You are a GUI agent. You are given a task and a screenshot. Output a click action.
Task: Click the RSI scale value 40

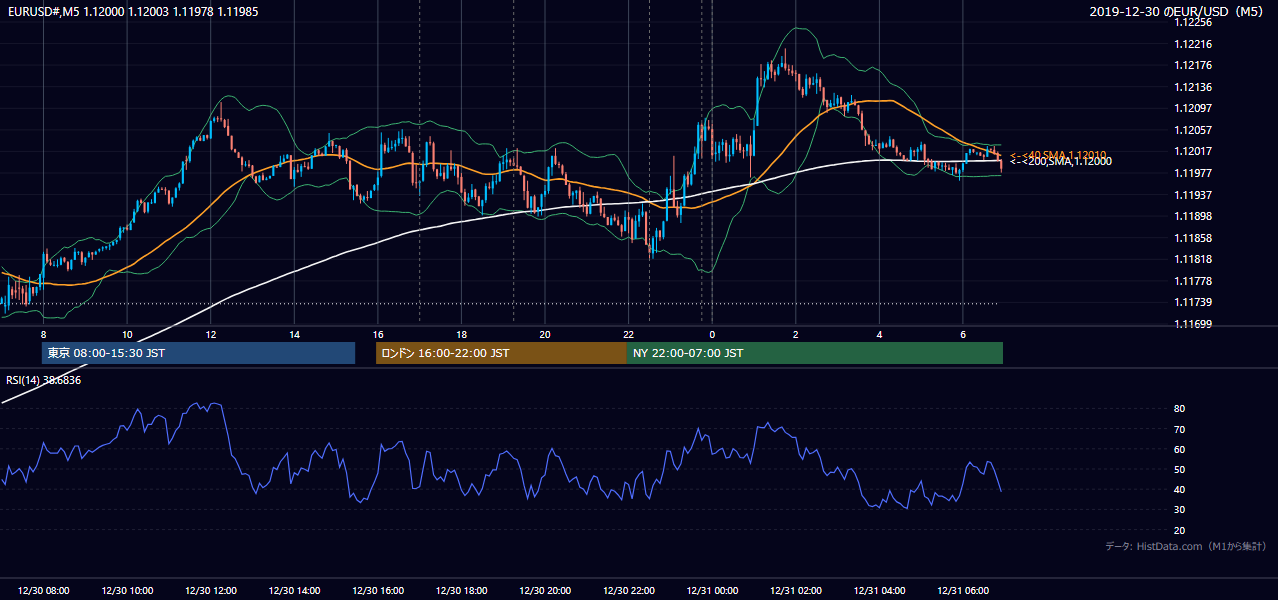[1180, 489]
